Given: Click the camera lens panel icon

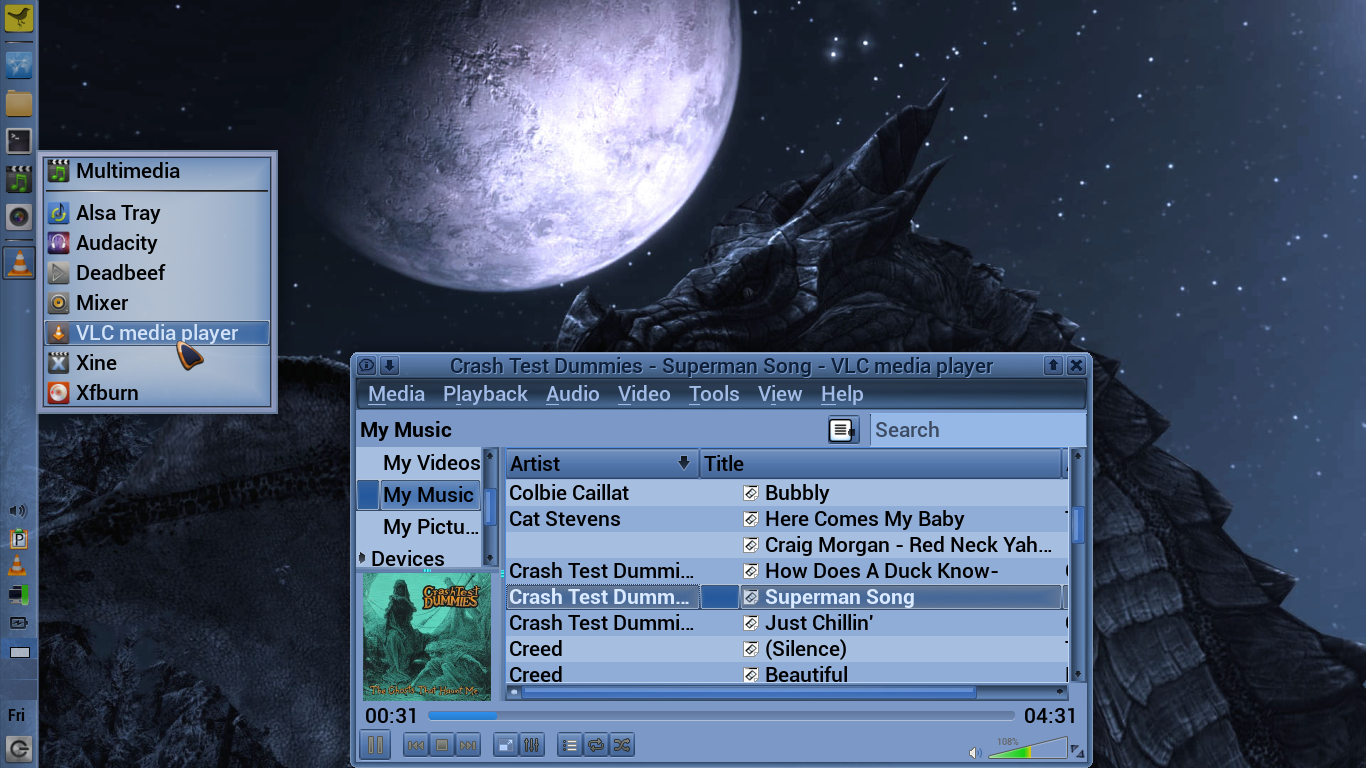Looking at the screenshot, I should (19, 217).
